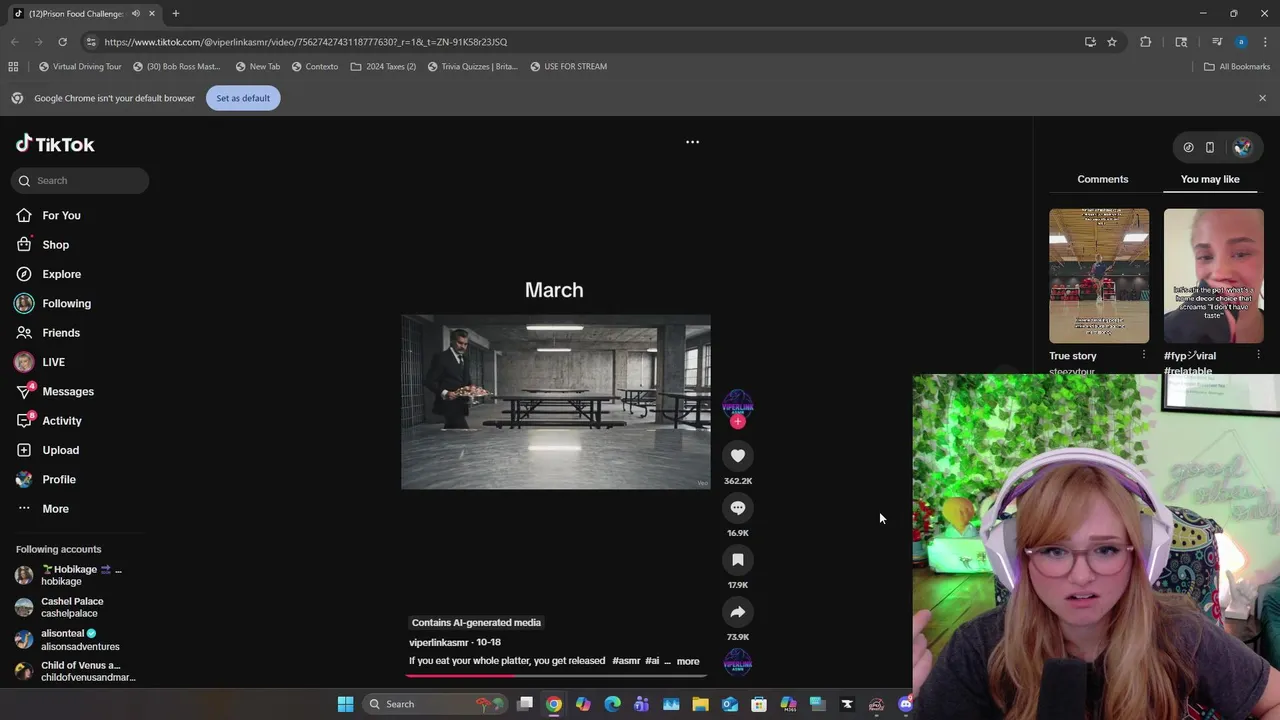Switch to You may like tab
The height and width of the screenshot is (720, 1280).
1210,179
